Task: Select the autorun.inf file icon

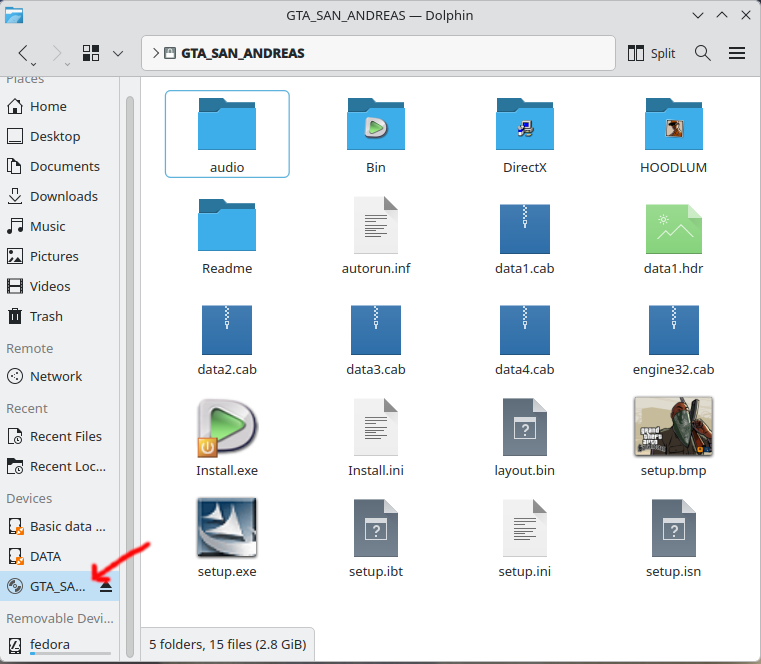Action: click(x=376, y=225)
